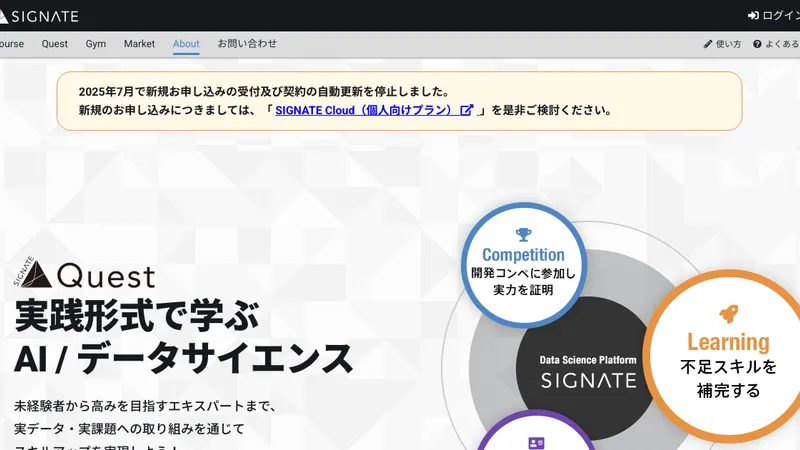Click the external link icon in notice
The image size is (800, 450).
[x=467, y=110]
